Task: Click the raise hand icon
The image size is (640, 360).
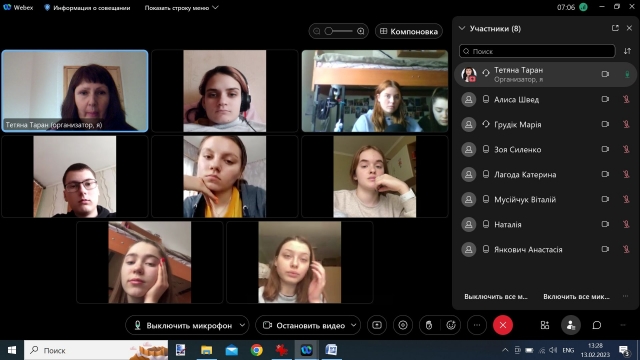Action: pyautogui.click(x=429, y=325)
